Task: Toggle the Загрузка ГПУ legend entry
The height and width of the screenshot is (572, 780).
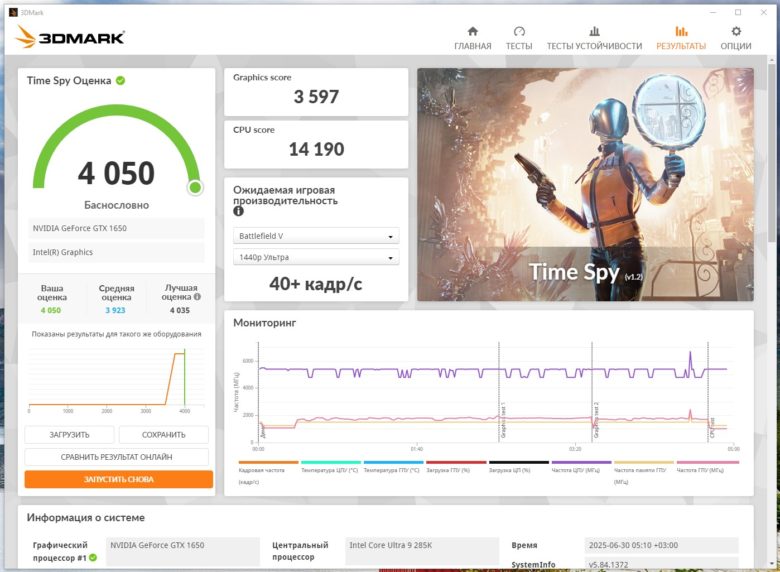Action: click(456, 467)
